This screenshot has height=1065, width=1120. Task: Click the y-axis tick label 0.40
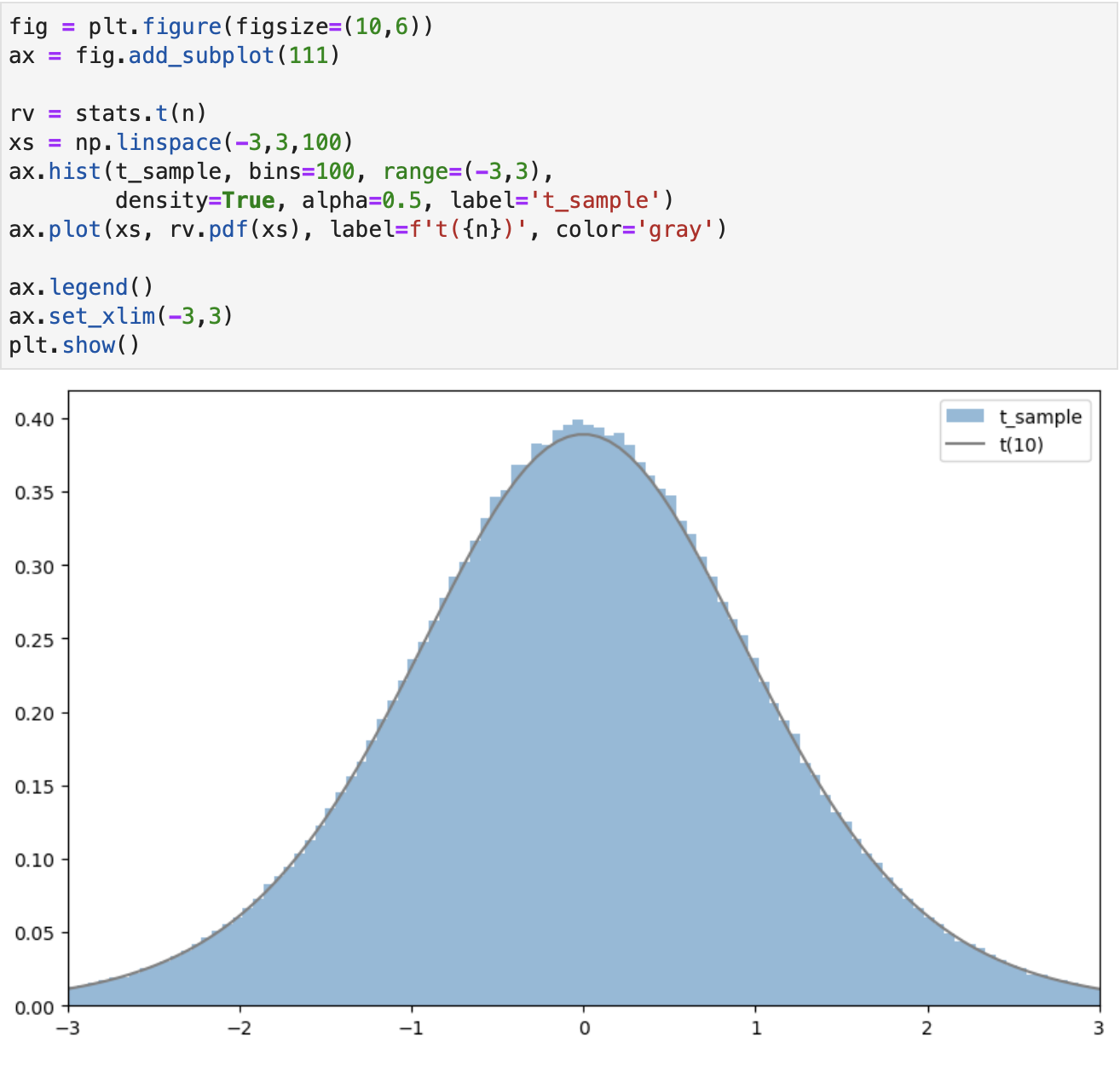coord(35,419)
